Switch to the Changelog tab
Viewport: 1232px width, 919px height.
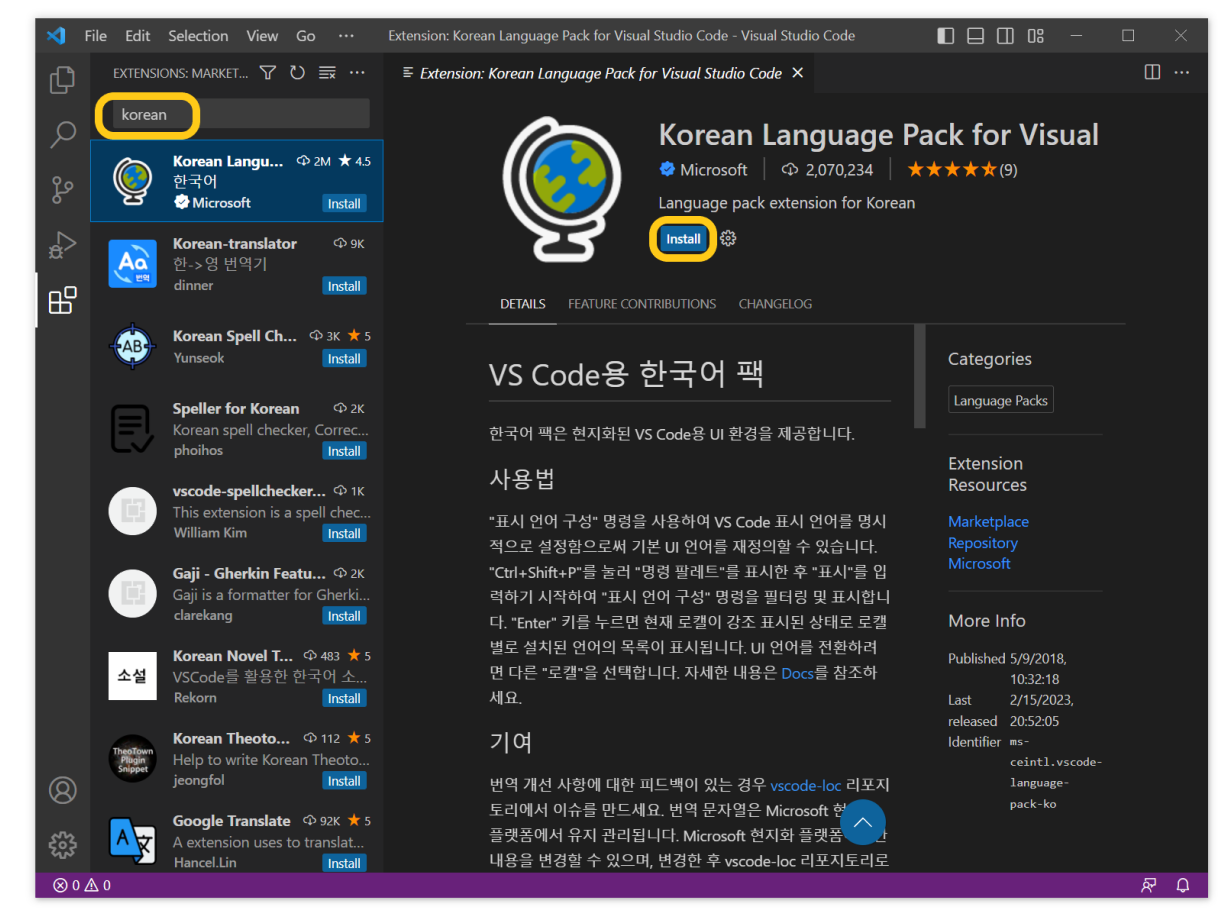pyautogui.click(x=775, y=304)
